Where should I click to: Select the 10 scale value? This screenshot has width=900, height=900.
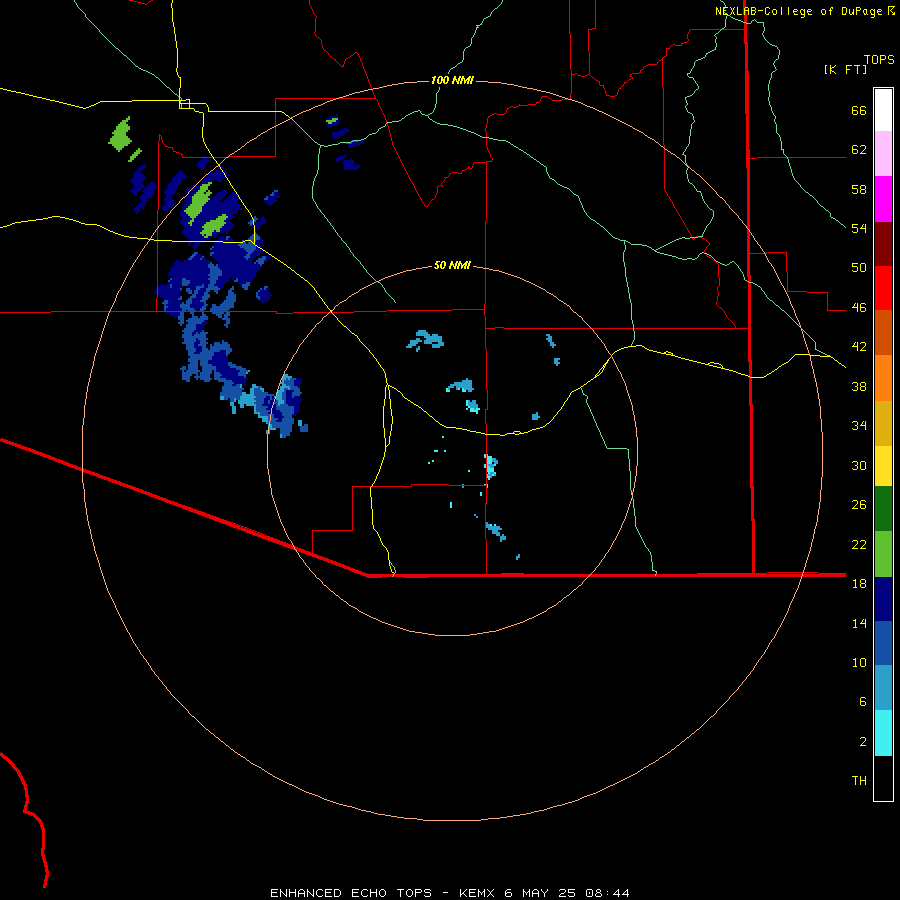tap(859, 662)
